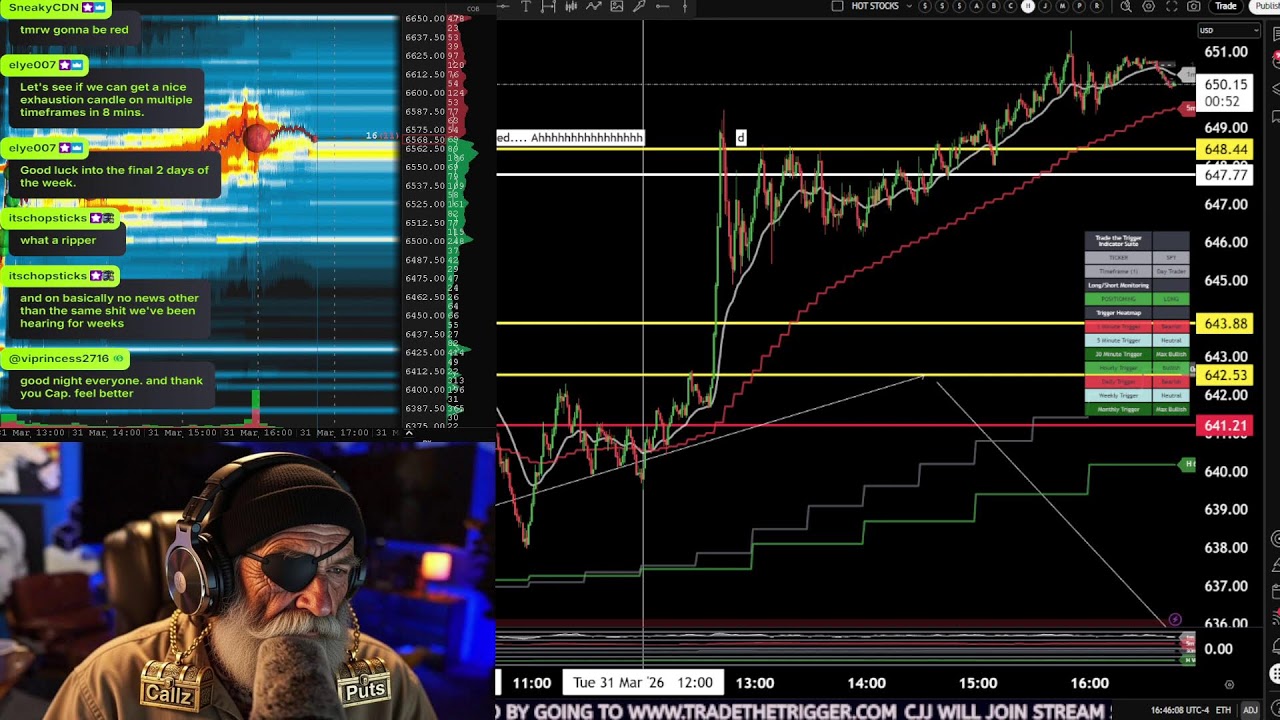Select the P layout circle button
This screenshot has width=1280, height=720.
coord(1079,6)
